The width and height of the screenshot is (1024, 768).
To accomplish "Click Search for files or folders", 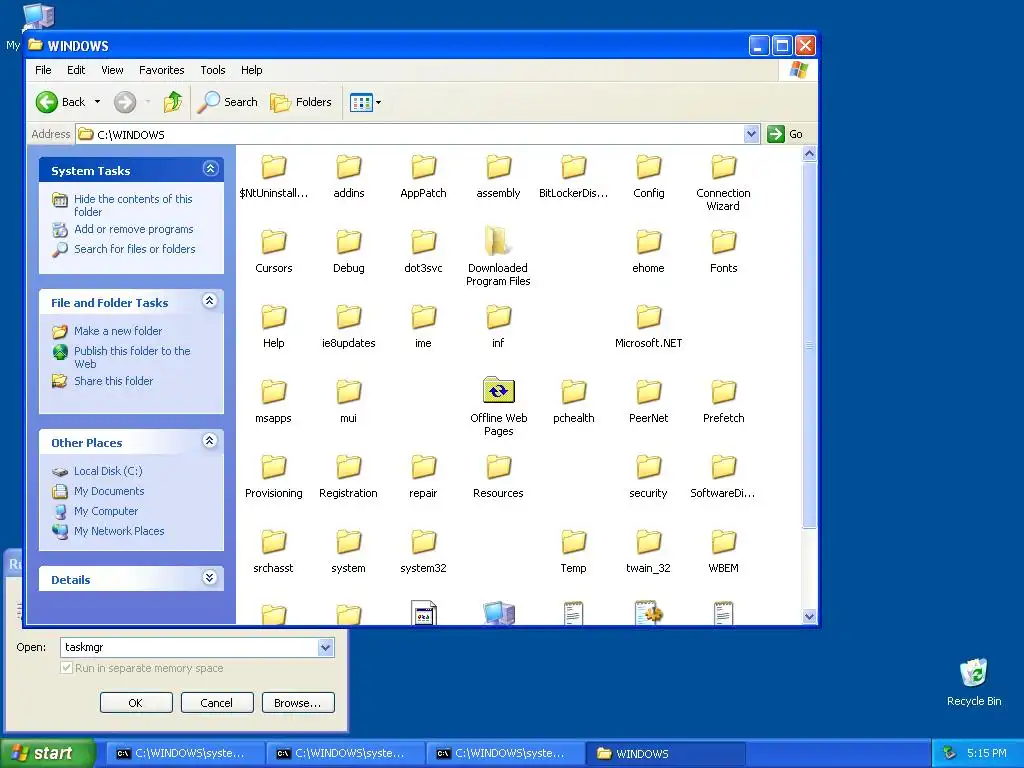I will pyautogui.click(x=135, y=249).
